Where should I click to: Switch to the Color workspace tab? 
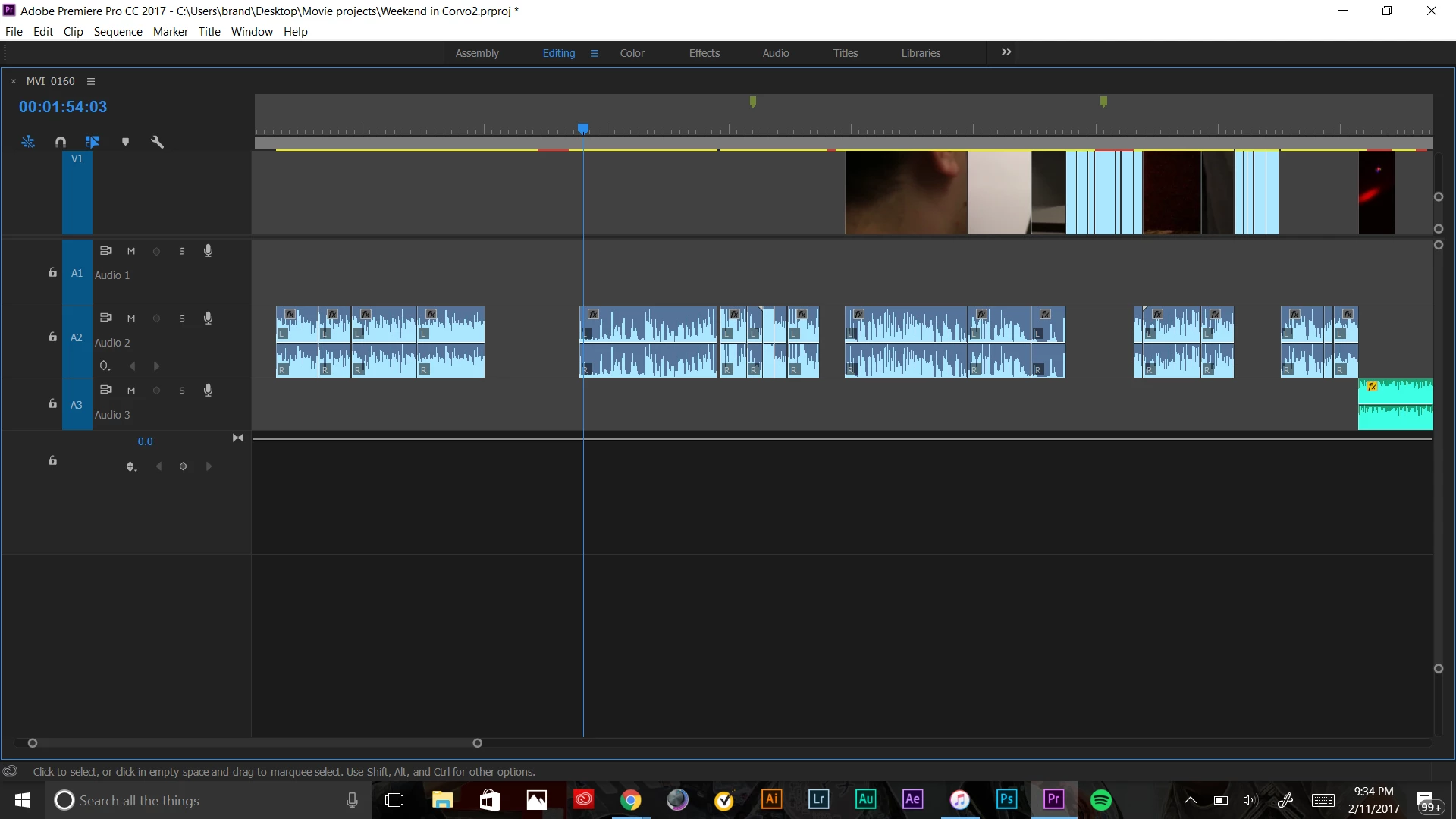pyautogui.click(x=632, y=53)
